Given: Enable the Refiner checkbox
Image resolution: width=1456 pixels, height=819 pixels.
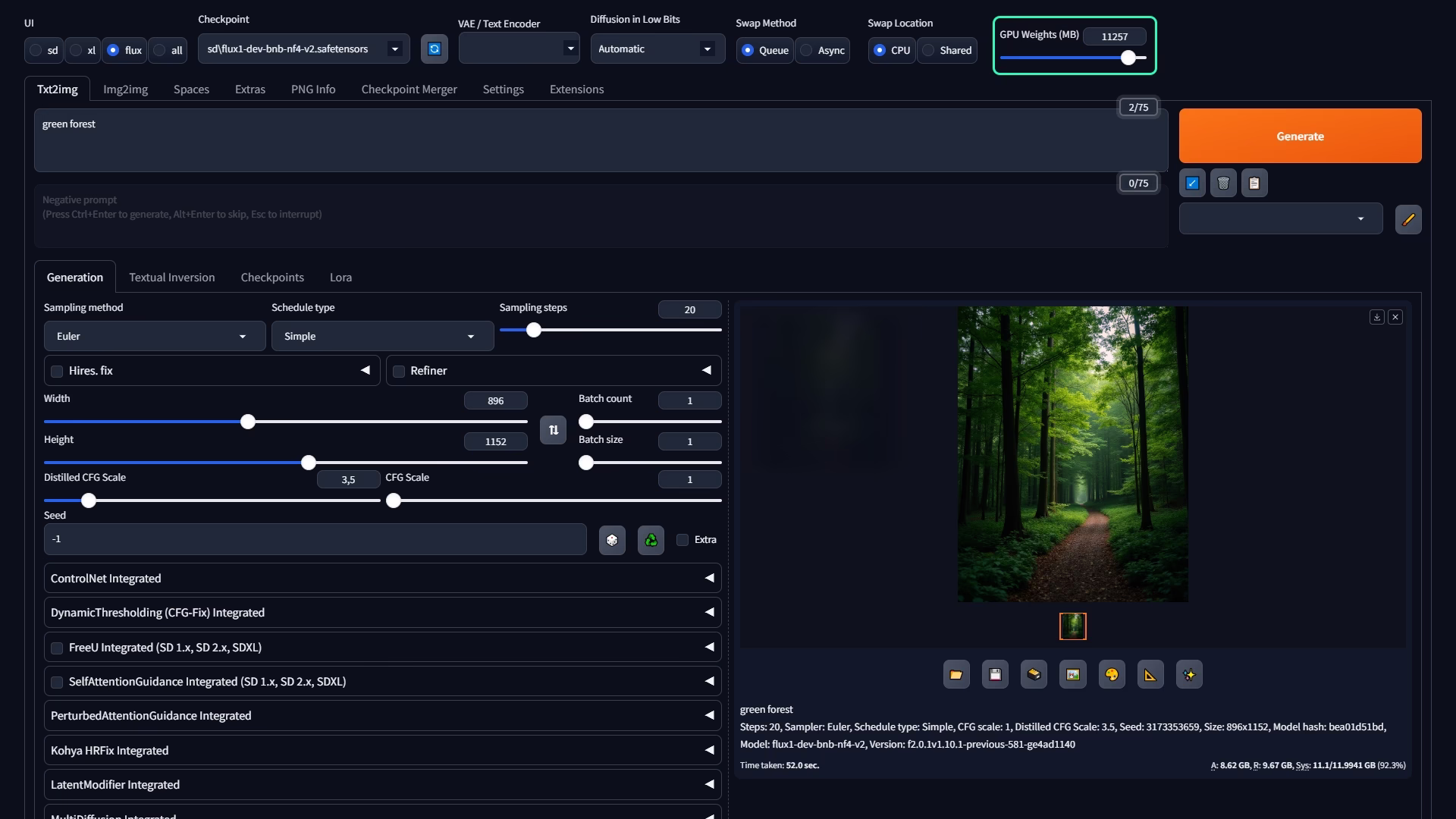Looking at the screenshot, I should [x=399, y=372].
